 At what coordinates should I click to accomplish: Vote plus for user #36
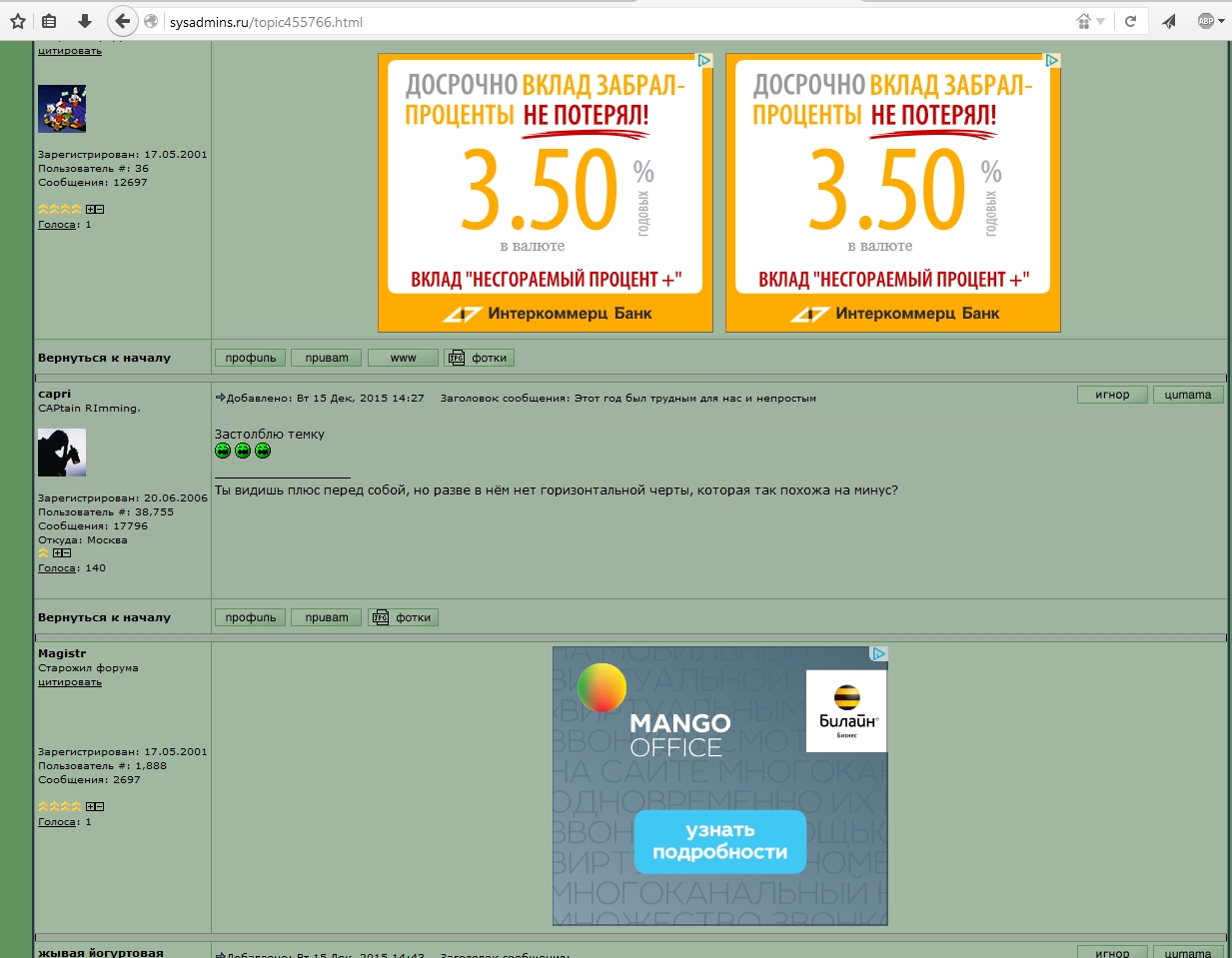(90, 209)
